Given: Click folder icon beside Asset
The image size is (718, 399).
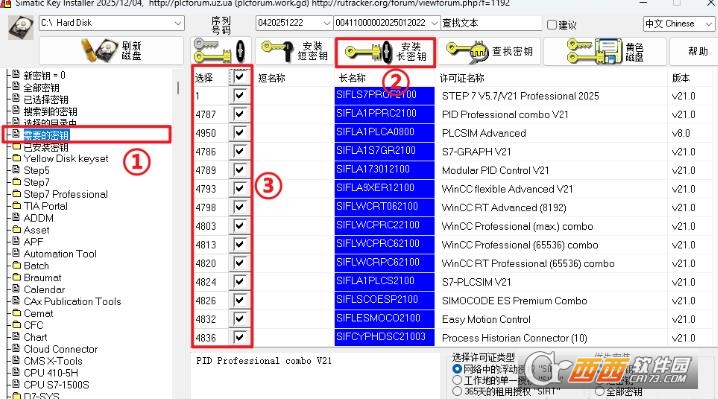Looking at the screenshot, I should tap(16, 230).
